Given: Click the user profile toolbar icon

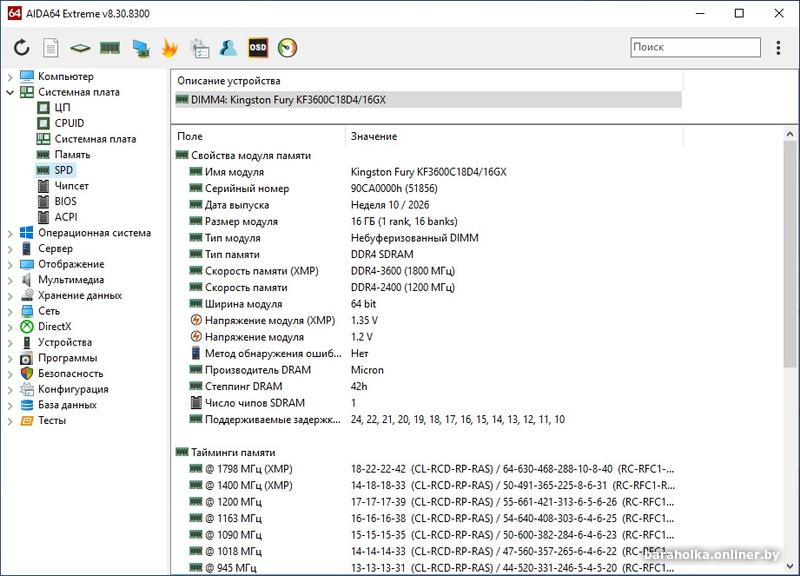Looking at the screenshot, I should point(228,48).
